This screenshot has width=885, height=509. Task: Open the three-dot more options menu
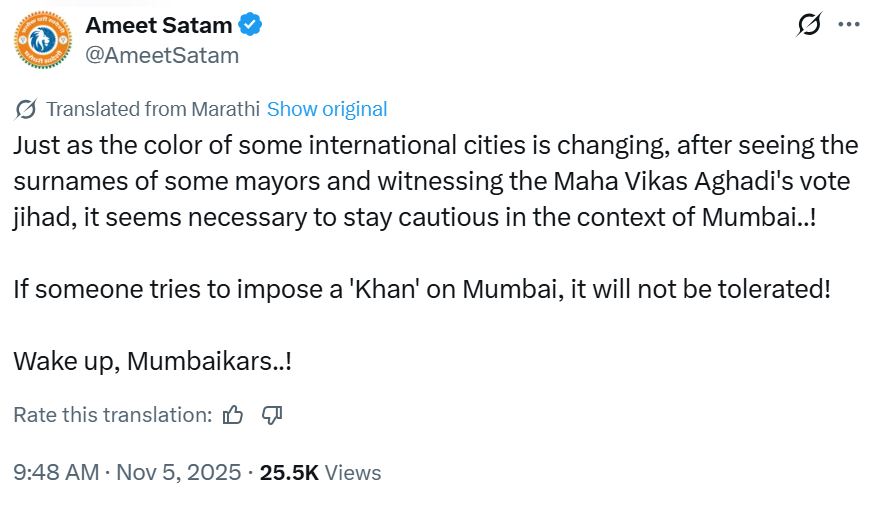pyautogui.click(x=848, y=26)
